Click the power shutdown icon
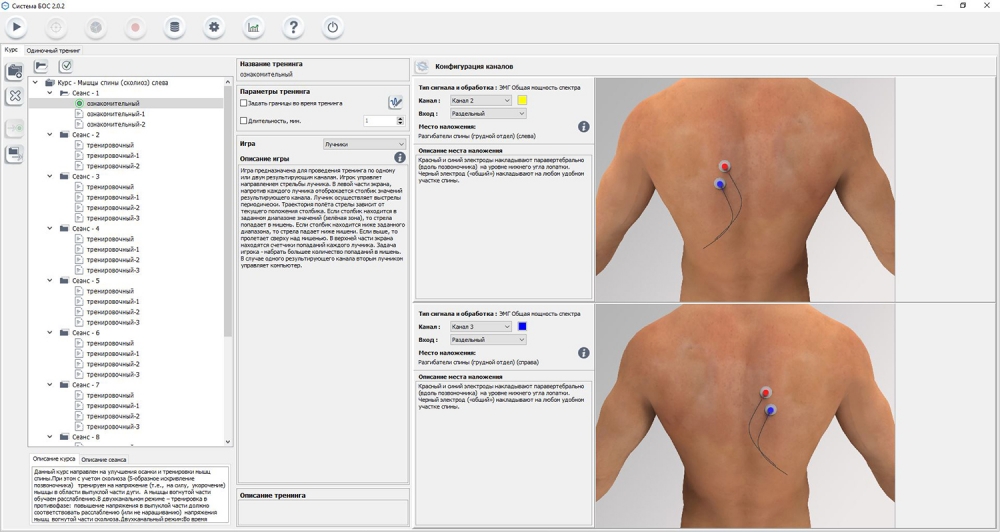1000x532 pixels. click(332, 28)
